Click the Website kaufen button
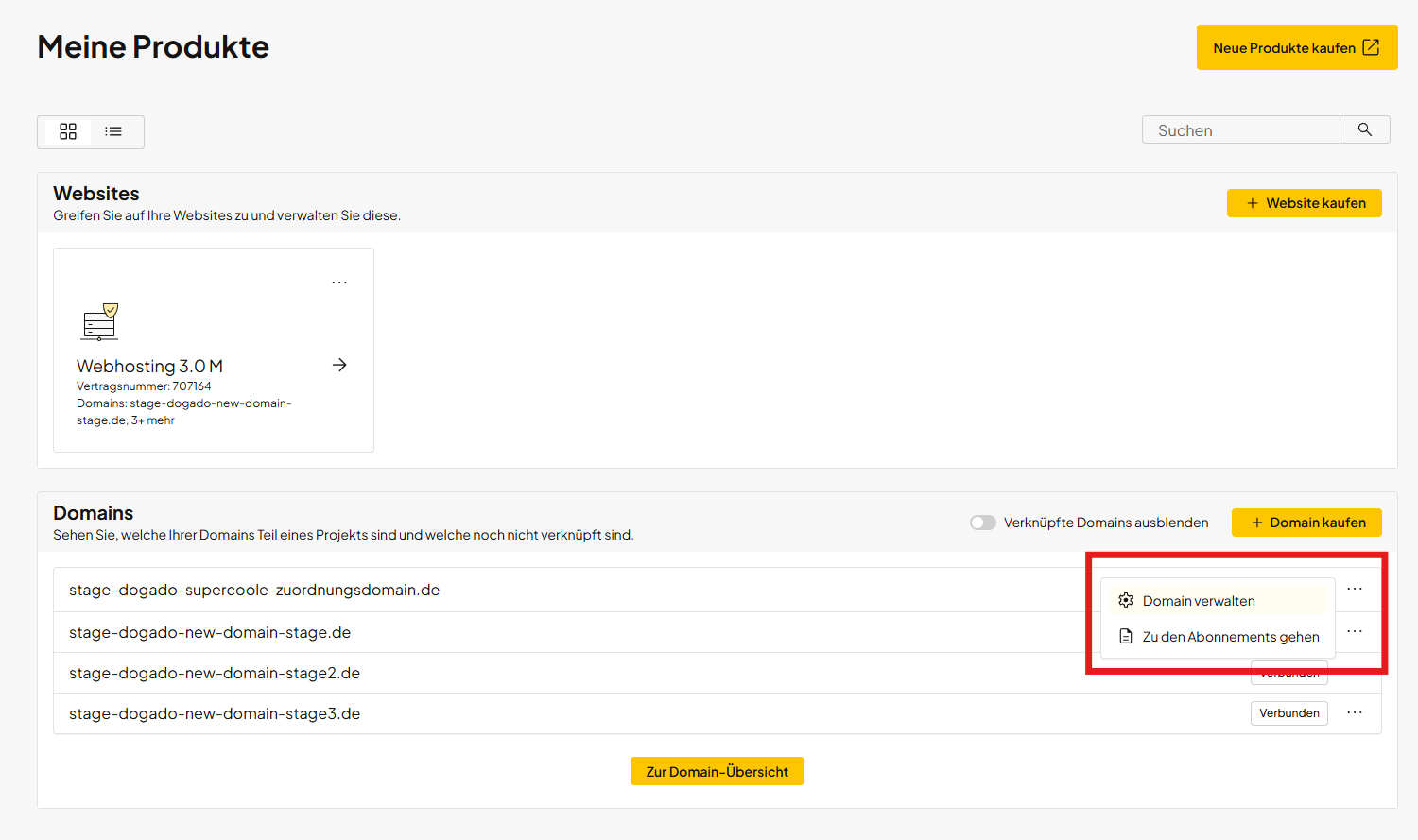Image resolution: width=1418 pixels, height=840 pixels. [1304, 203]
